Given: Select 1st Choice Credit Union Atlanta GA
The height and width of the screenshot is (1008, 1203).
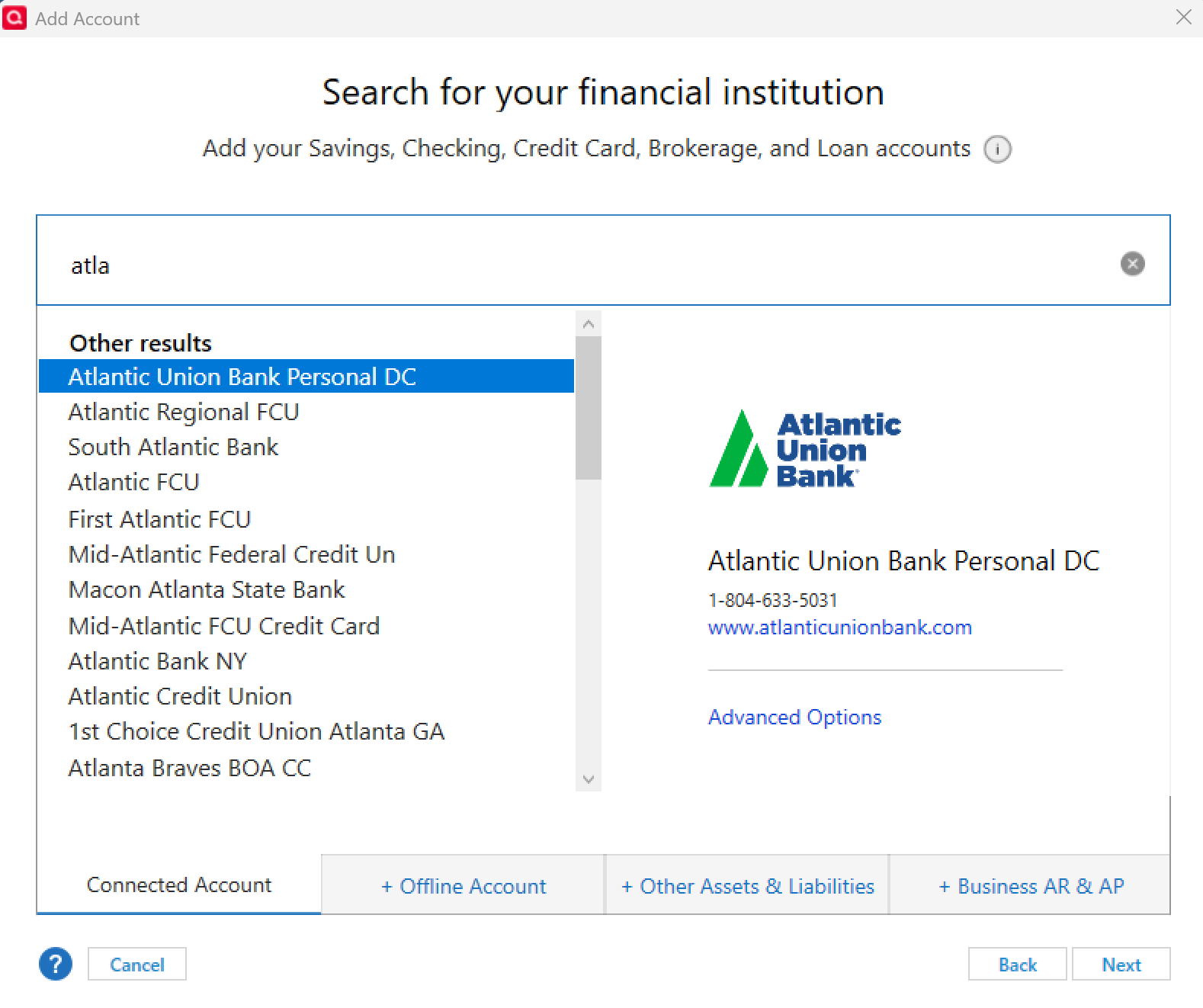Looking at the screenshot, I should [306, 732].
